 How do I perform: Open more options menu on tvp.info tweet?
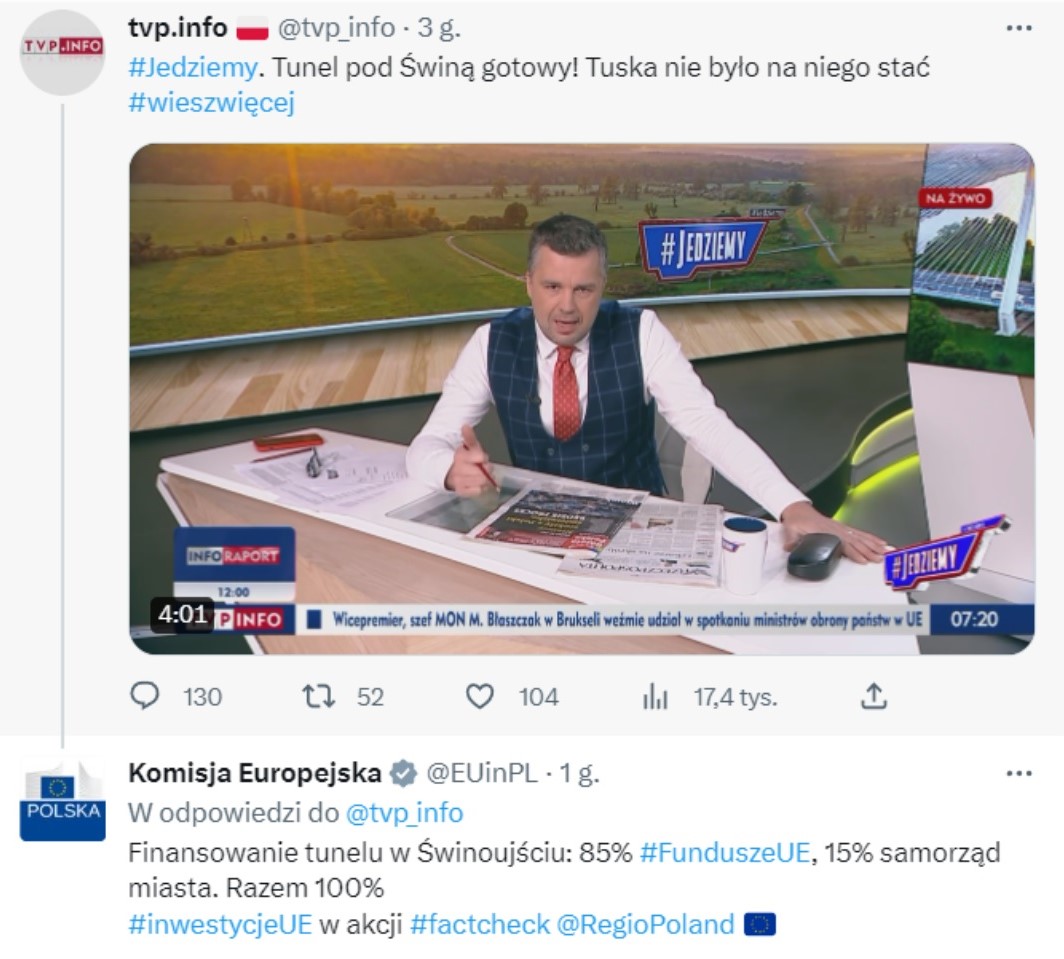[x=1019, y=28]
